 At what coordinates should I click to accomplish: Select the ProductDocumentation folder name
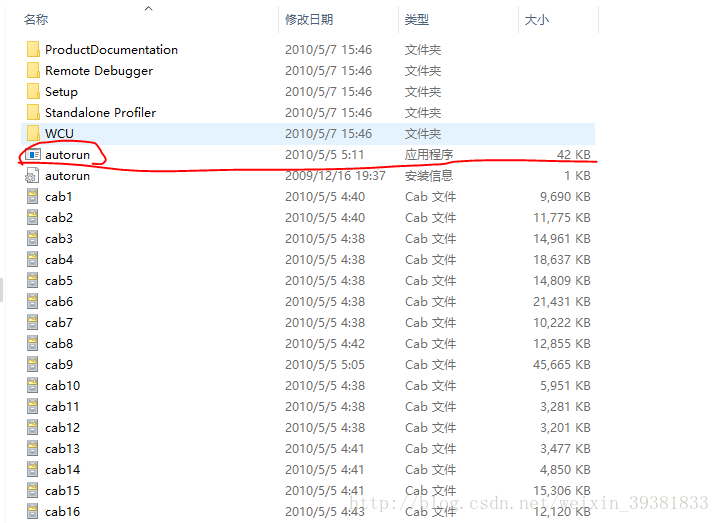[111, 50]
